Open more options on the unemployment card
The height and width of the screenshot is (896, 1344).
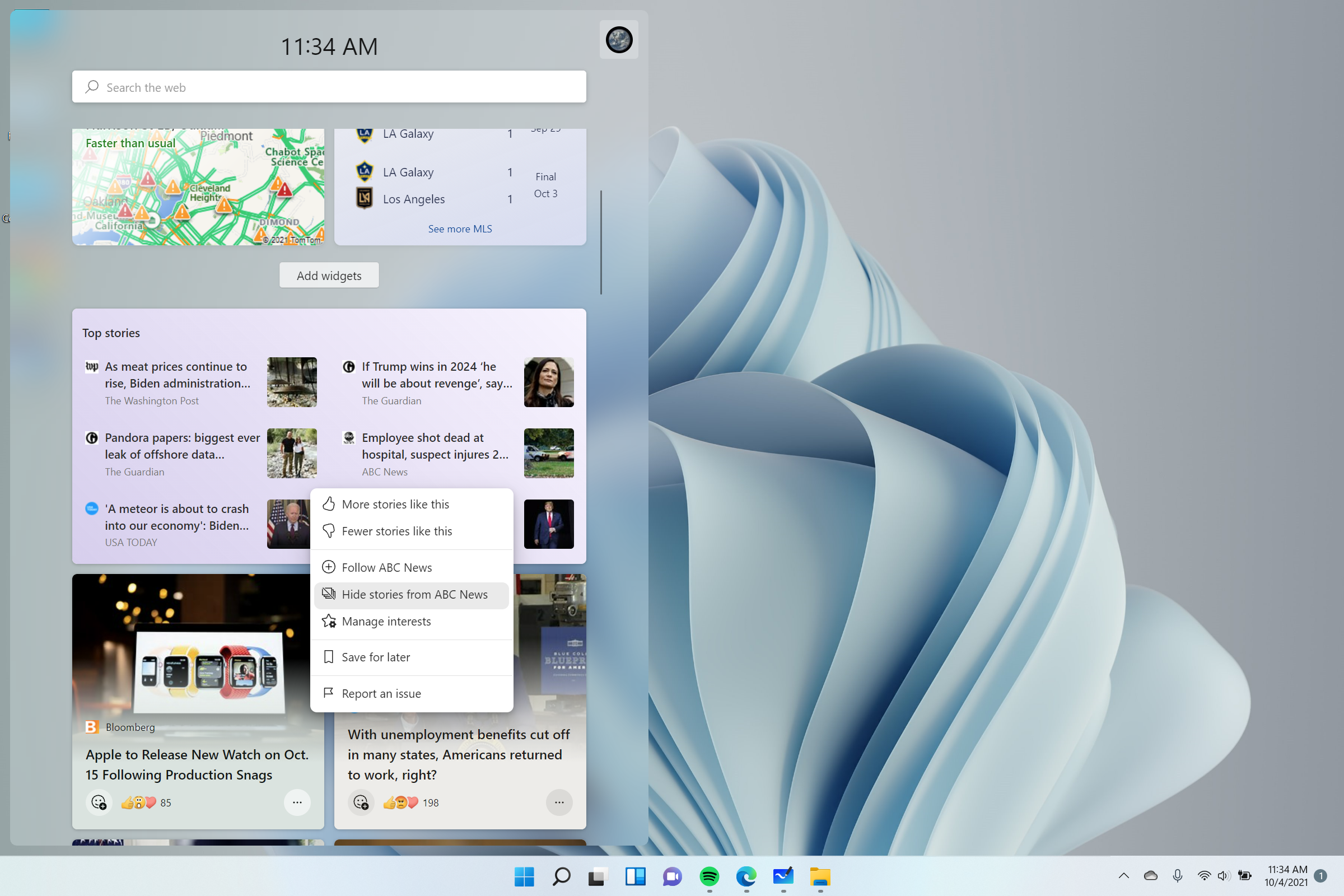[559, 802]
